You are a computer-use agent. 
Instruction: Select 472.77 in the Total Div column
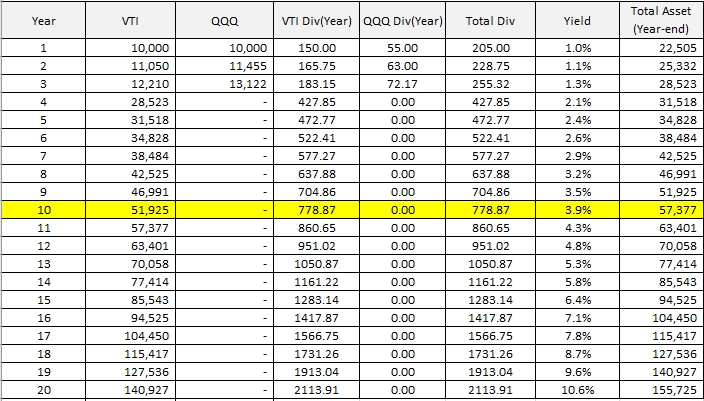490,120
